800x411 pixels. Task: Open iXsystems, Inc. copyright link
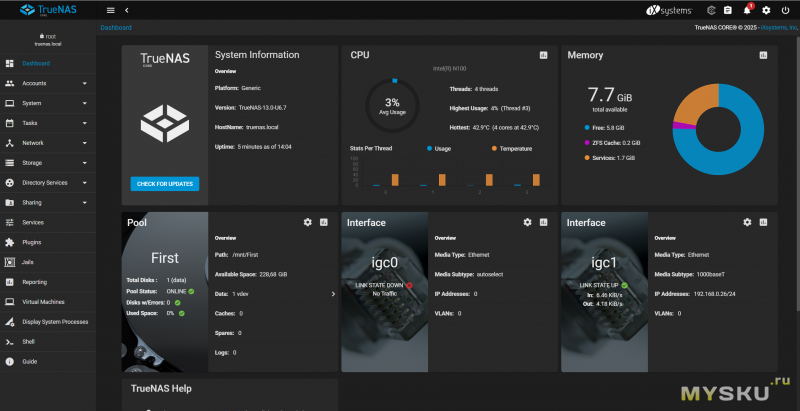coord(779,28)
